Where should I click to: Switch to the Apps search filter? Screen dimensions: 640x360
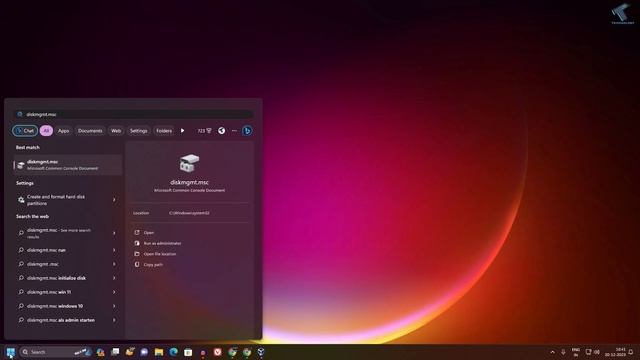click(63, 131)
